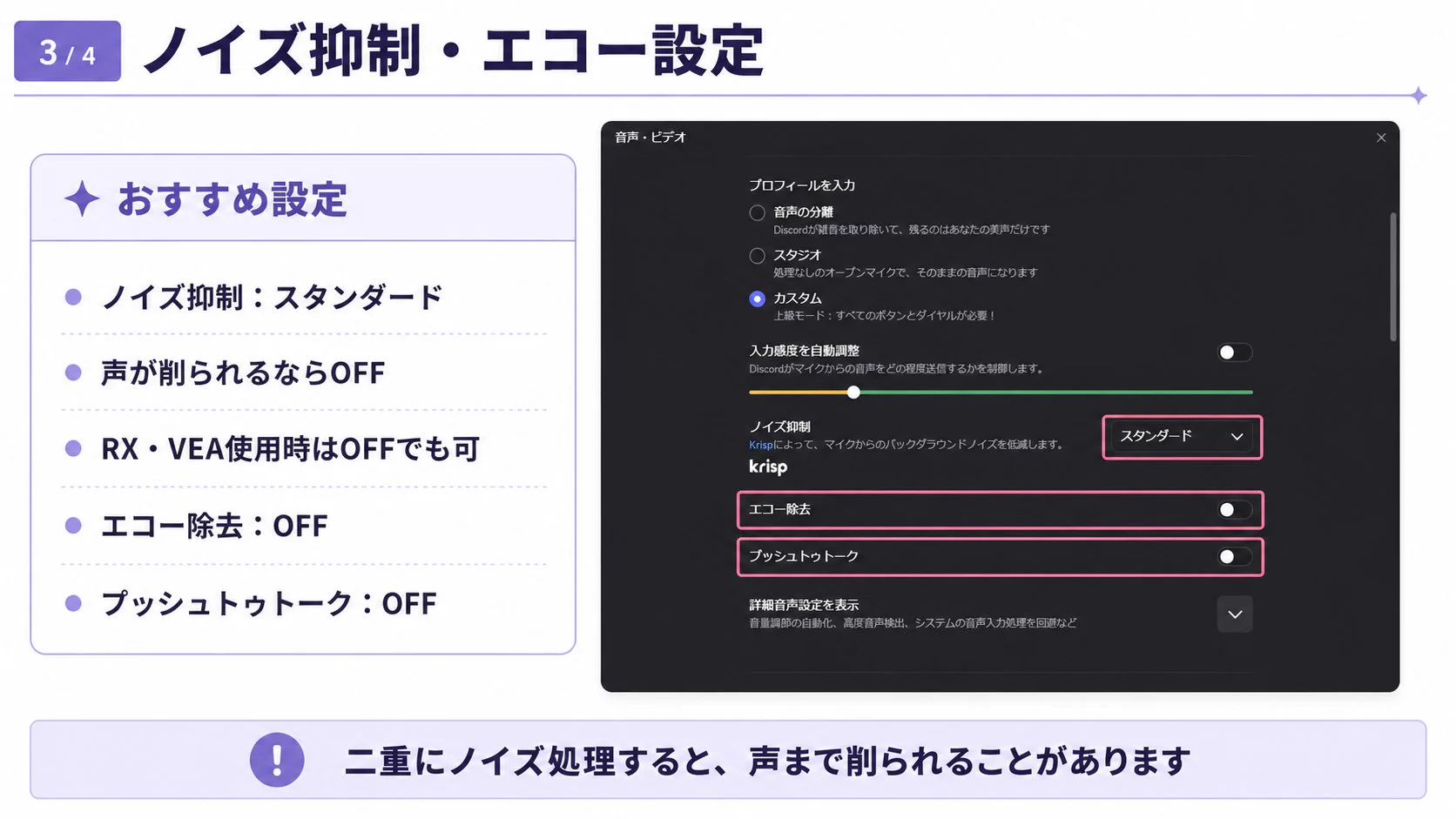Open the ノイズ抑制 スタンダード dropdown
This screenshot has width=1456, height=819.
1182,436
